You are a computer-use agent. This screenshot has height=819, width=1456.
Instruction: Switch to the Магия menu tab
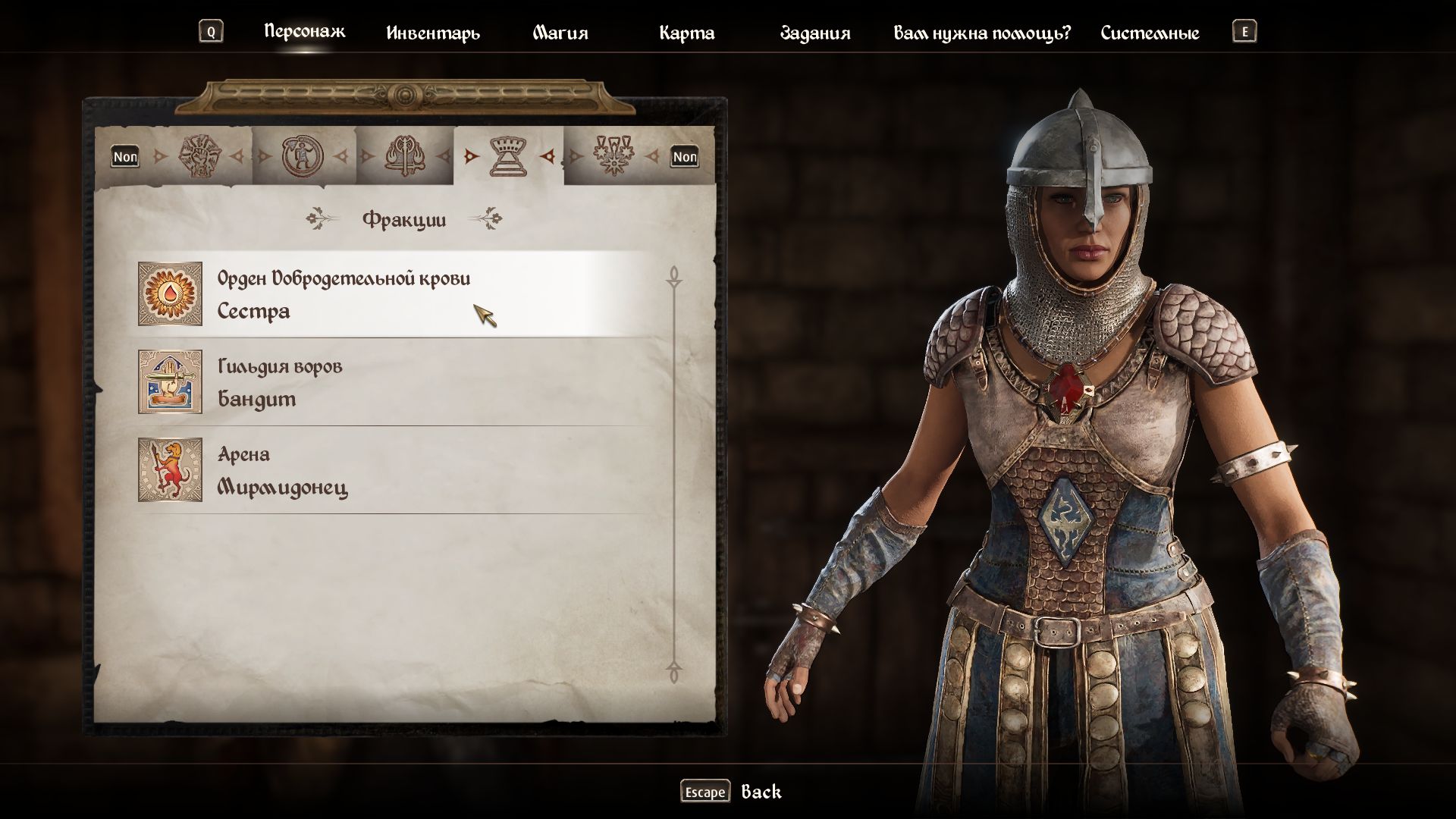click(560, 33)
